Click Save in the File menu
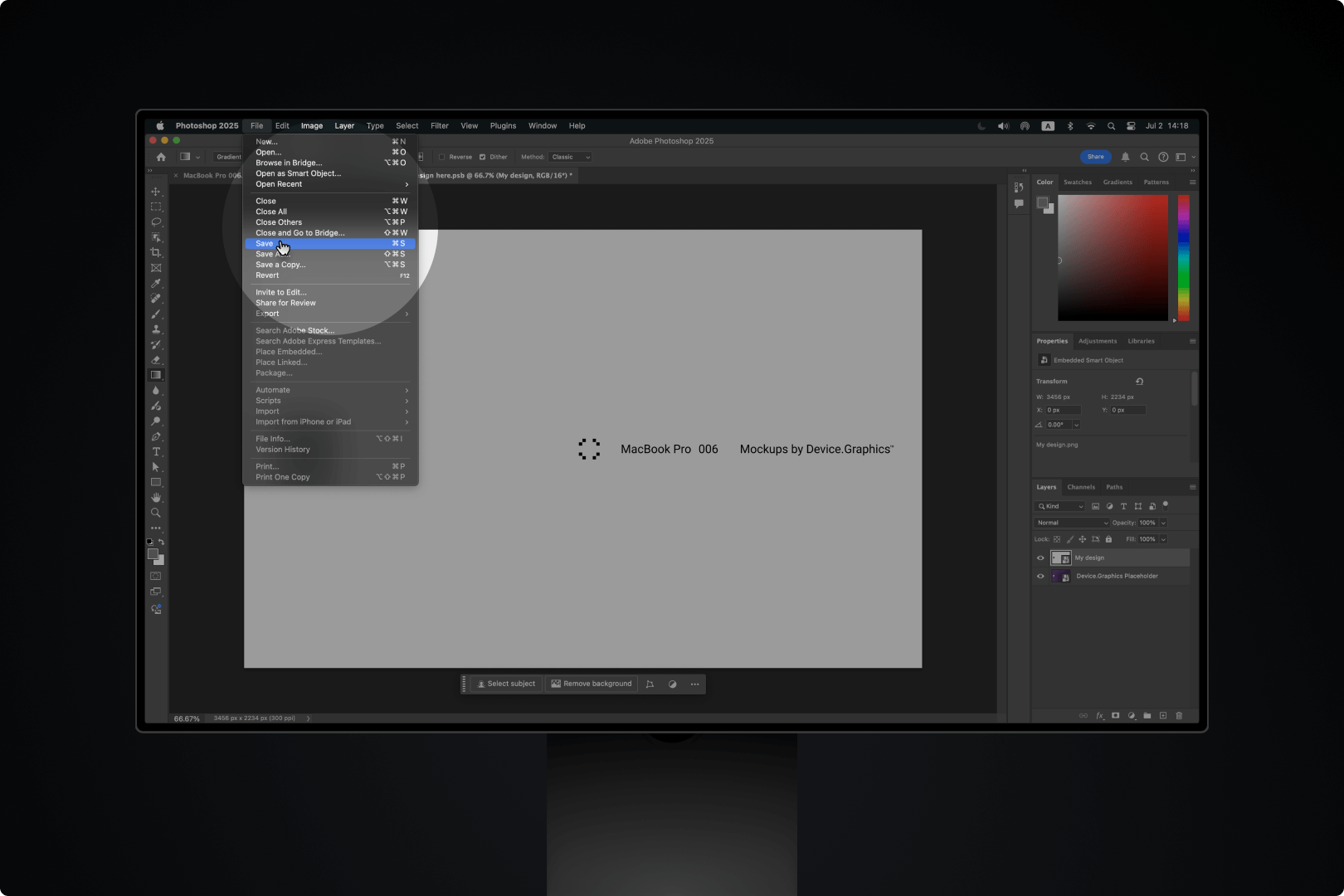The width and height of the screenshot is (1344, 896). coord(331,244)
